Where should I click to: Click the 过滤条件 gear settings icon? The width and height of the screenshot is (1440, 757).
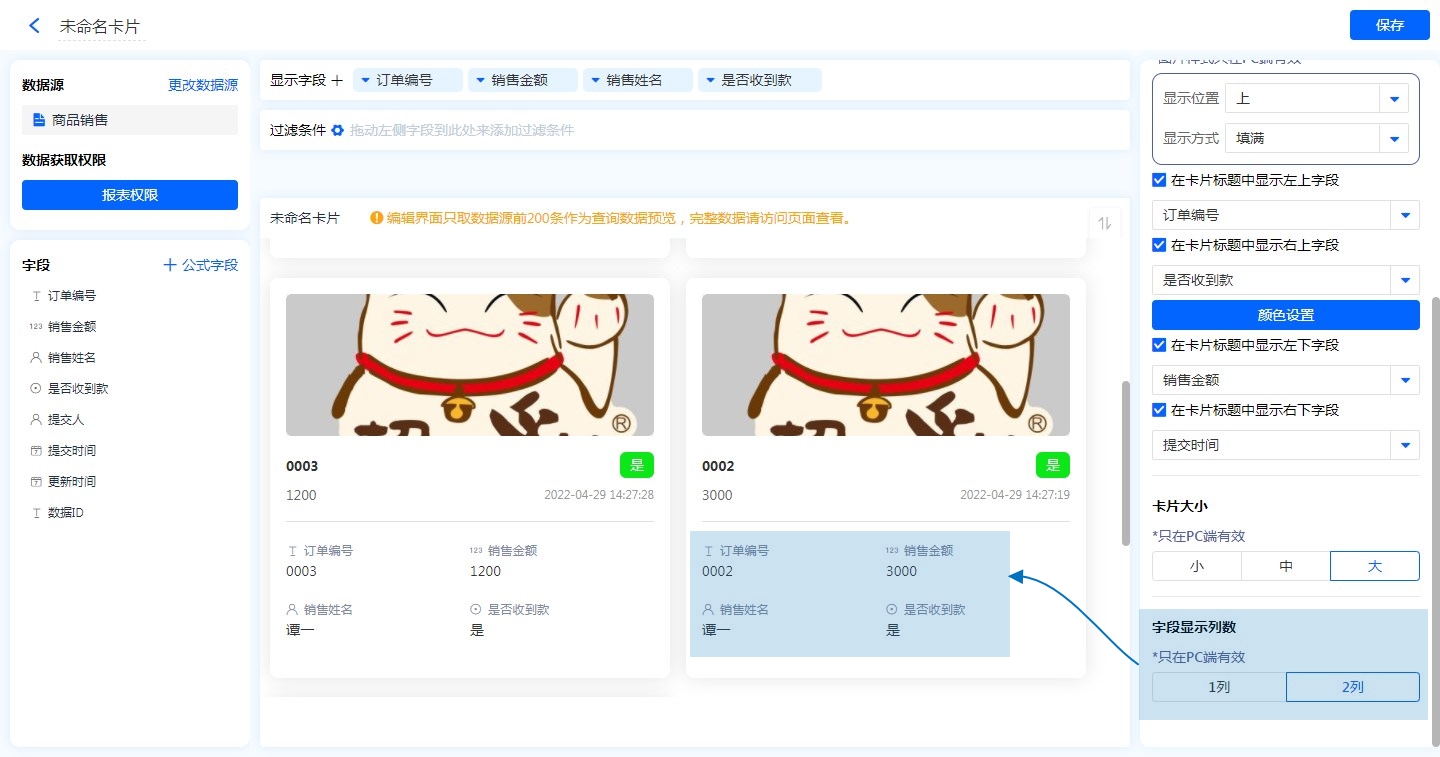(337, 130)
